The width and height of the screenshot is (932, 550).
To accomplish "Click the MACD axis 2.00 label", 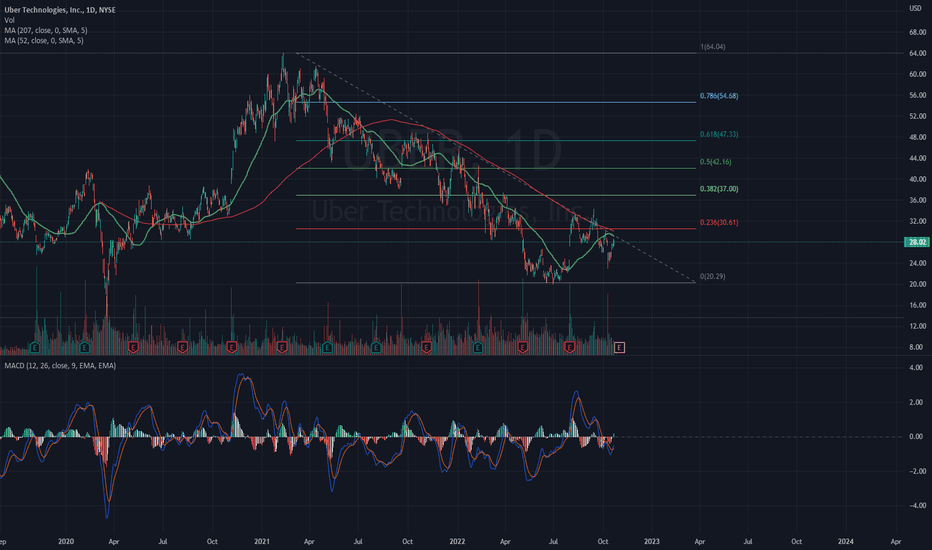I will (916, 403).
